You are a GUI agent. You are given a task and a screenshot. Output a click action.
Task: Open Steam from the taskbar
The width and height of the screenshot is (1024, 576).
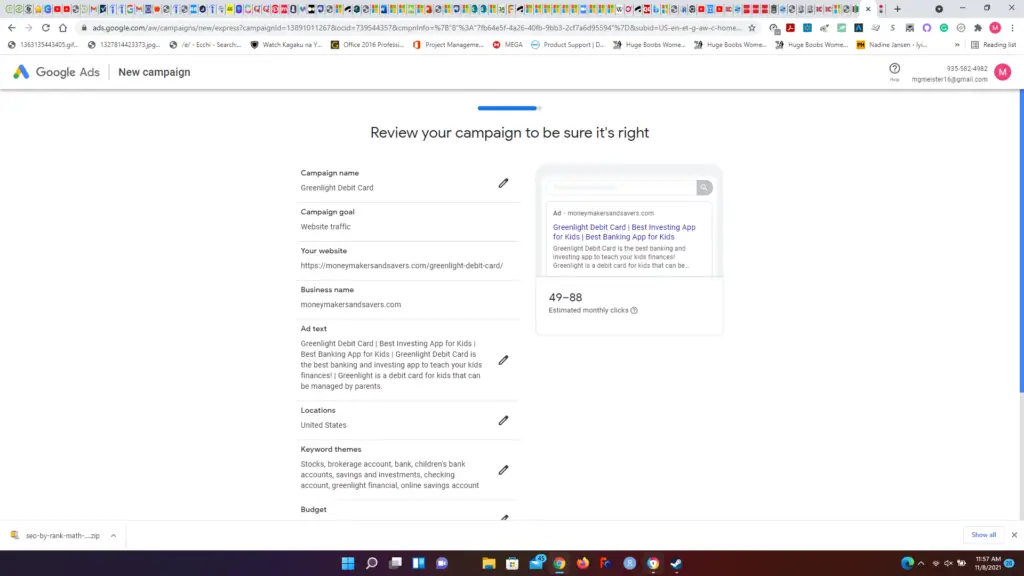pos(676,563)
